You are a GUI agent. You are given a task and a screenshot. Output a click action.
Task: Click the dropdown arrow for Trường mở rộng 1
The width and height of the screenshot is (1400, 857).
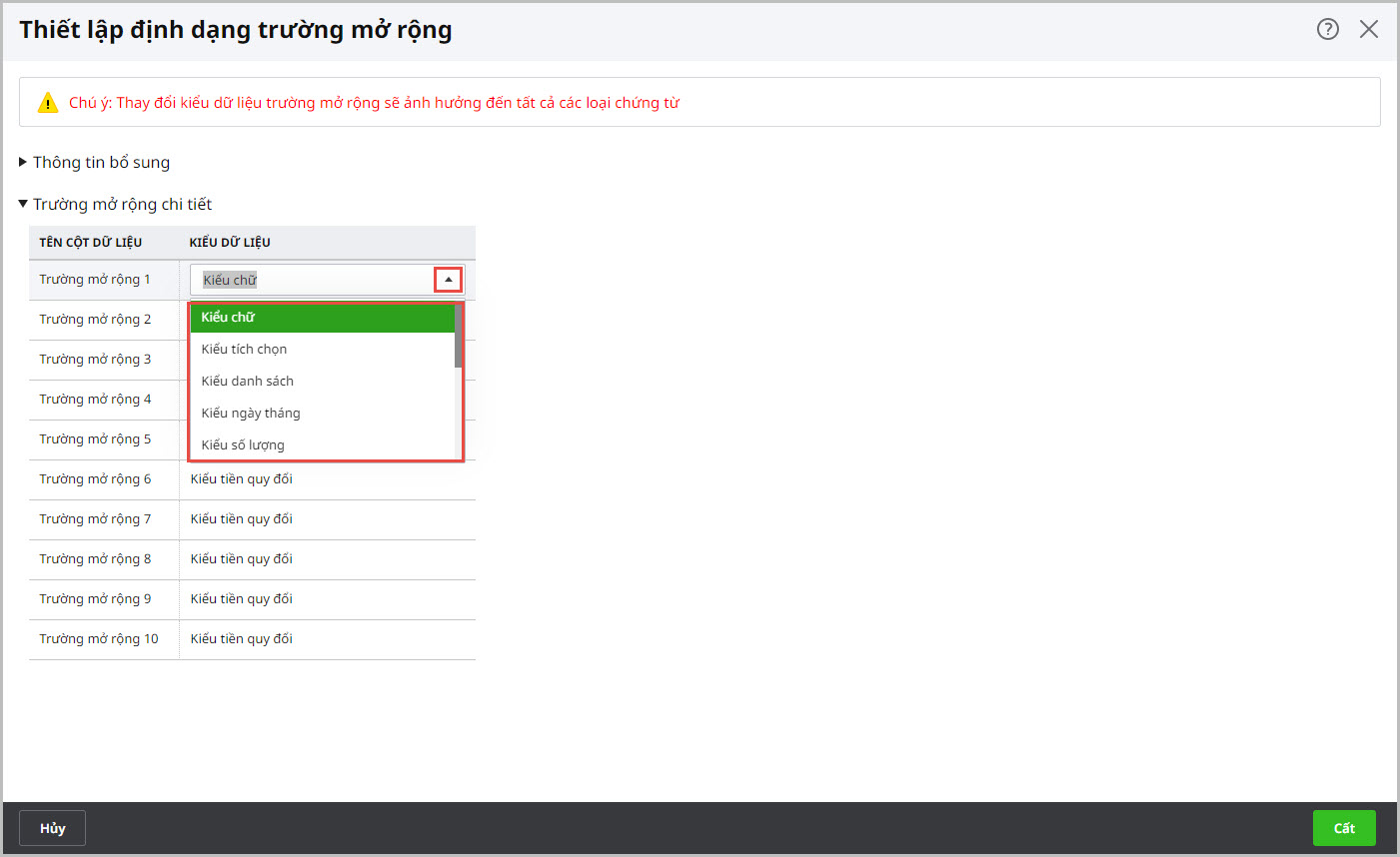(x=448, y=280)
